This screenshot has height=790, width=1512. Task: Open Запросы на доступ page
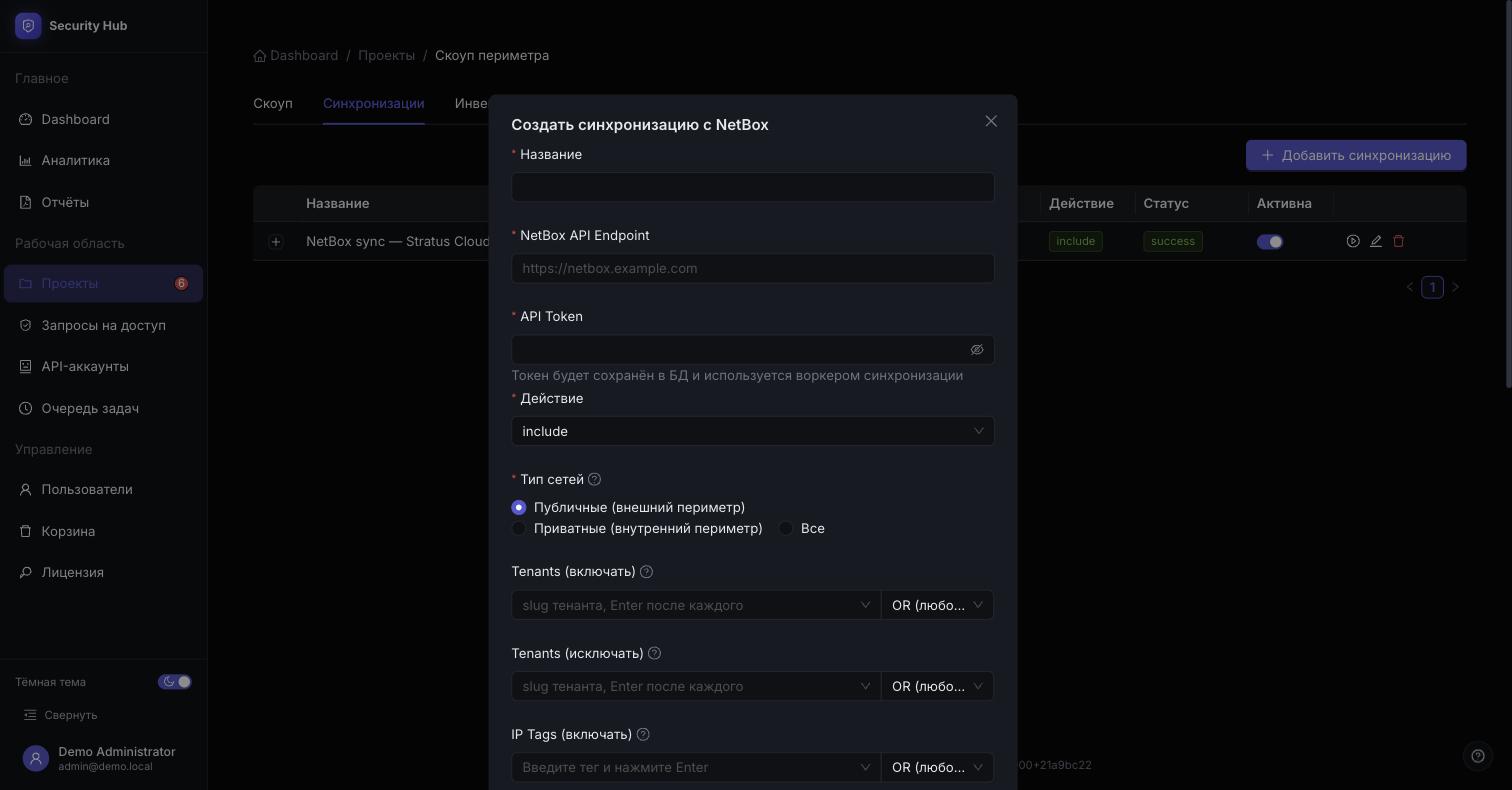pos(103,325)
